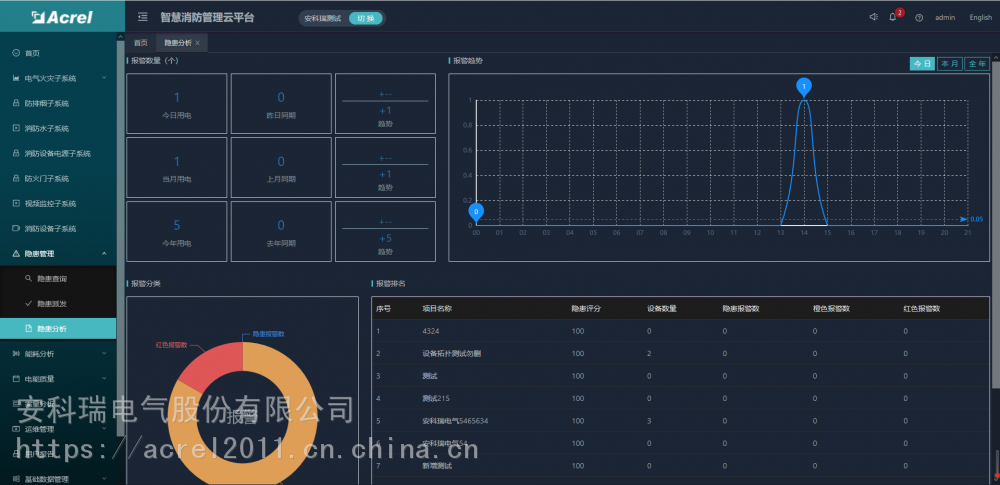Close the 隐患分析 tab
The image size is (1000, 485).
[x=198, y=43]
